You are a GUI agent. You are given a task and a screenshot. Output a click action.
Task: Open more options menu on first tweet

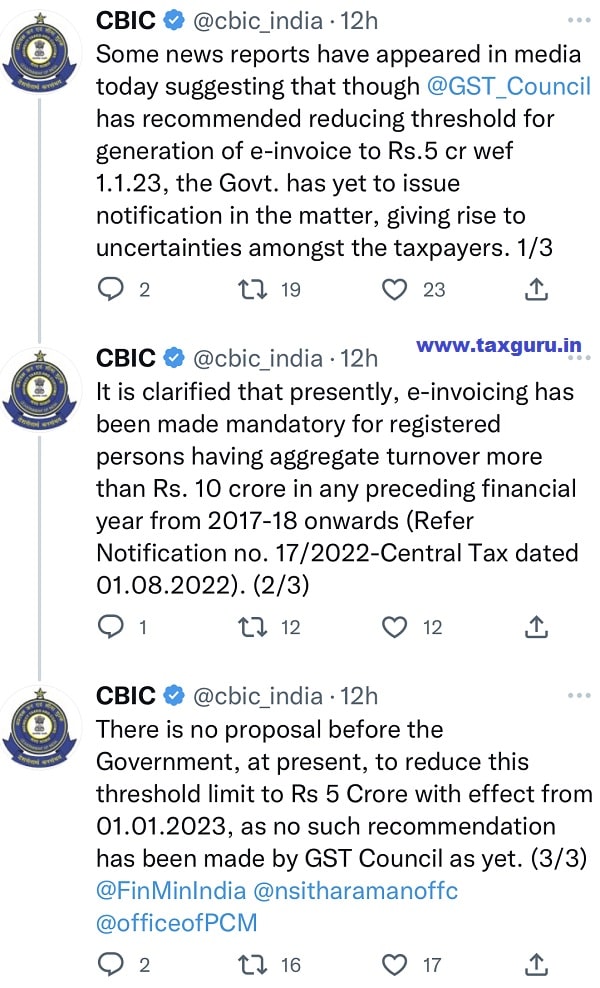[x=578, y=19]
